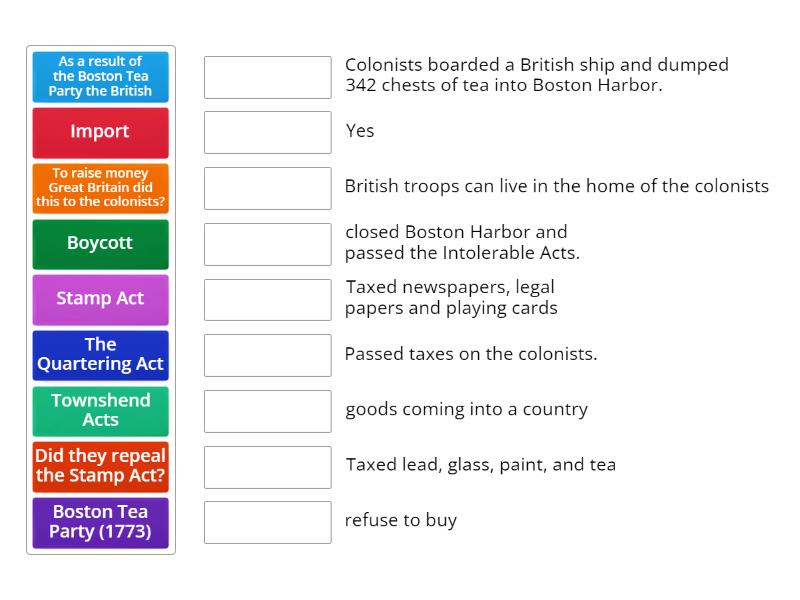This screenshot has width=800, height=600.
Task: Click the 'As a result of the Boston Tea Party' tile
Action: pos(100,77)
